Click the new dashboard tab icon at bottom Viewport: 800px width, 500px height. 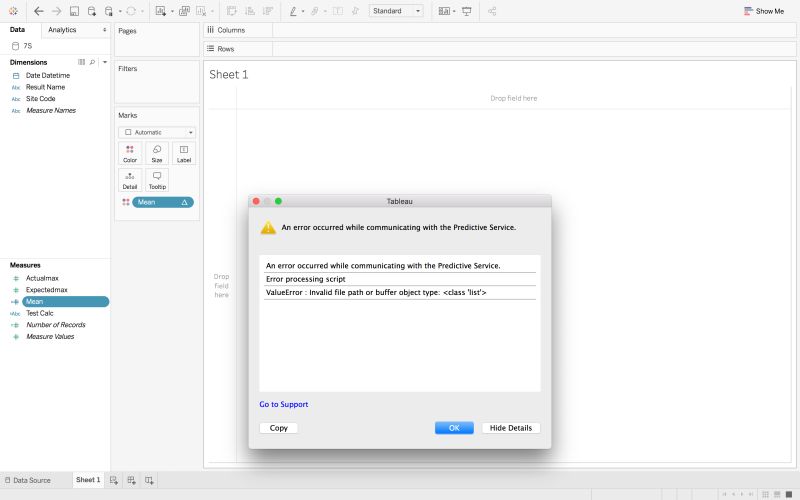click(132, 480)
